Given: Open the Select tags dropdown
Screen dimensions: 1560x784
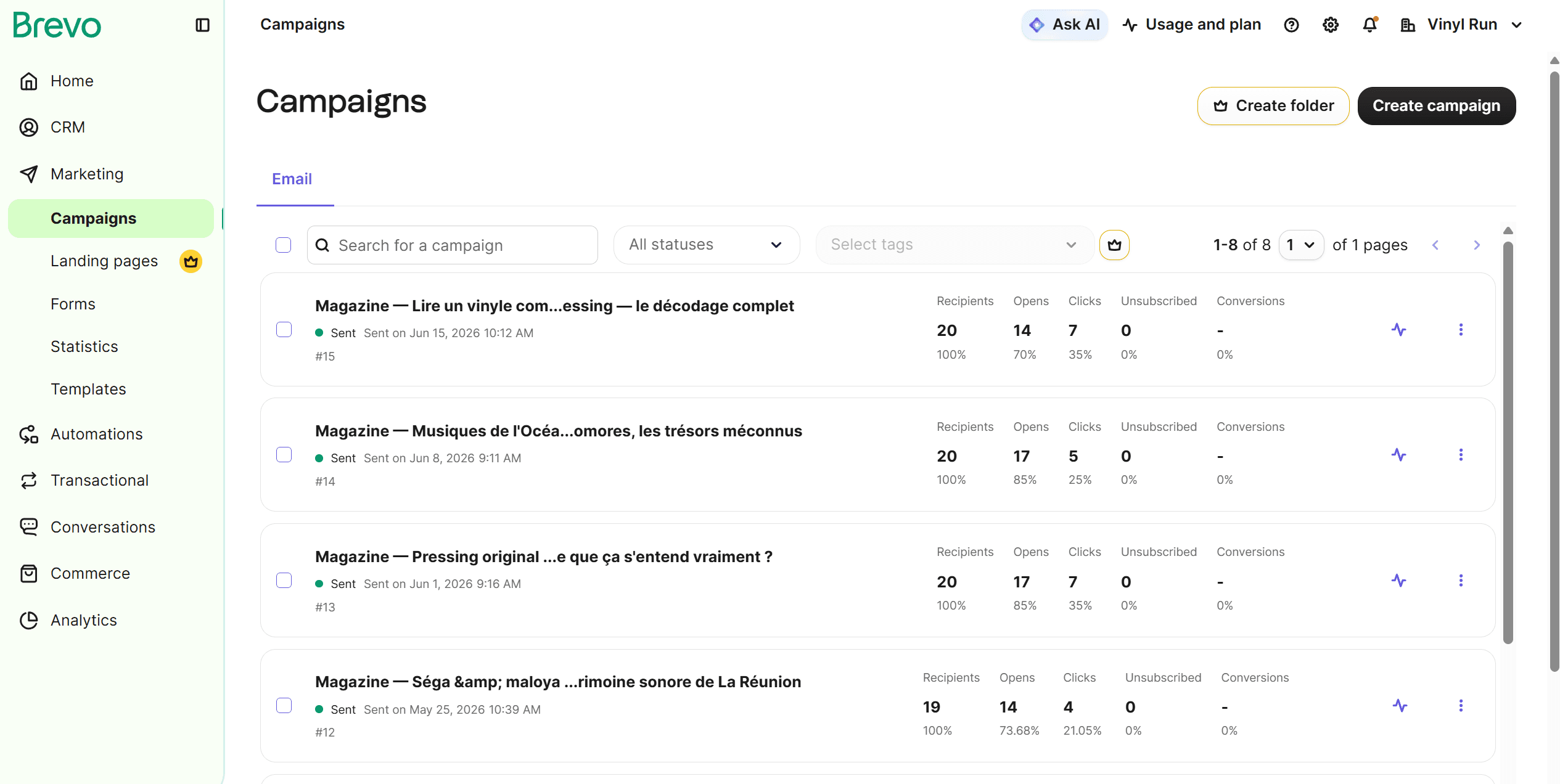Looking at the screenshot, I should (954, 245).
